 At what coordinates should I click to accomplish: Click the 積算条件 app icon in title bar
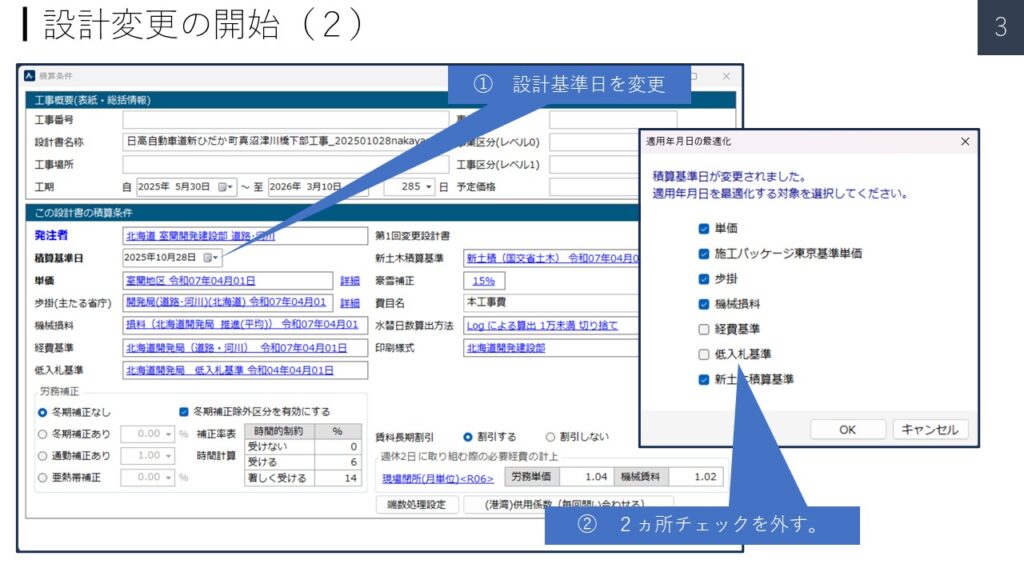pos(29,76)
